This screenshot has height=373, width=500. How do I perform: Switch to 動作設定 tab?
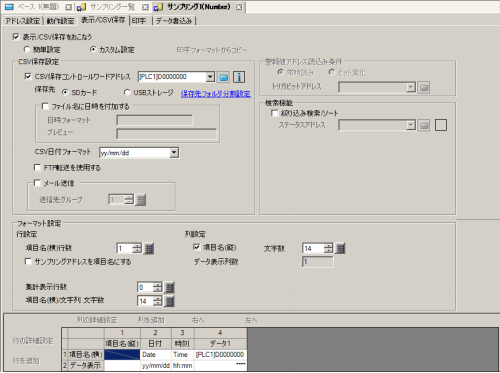coord(60,21)
